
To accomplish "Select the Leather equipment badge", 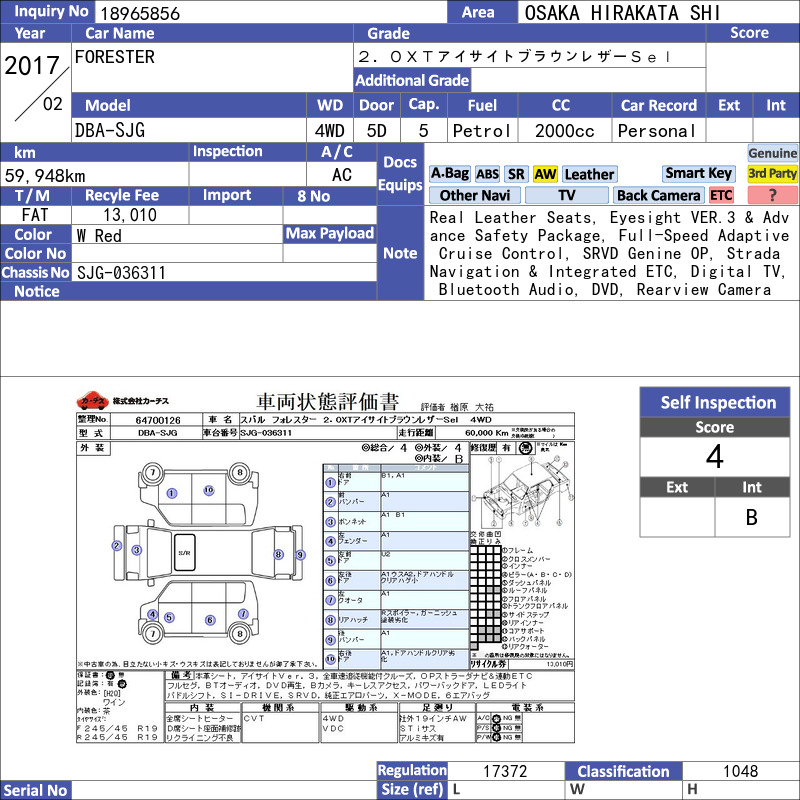I will [x=589, y=174].
